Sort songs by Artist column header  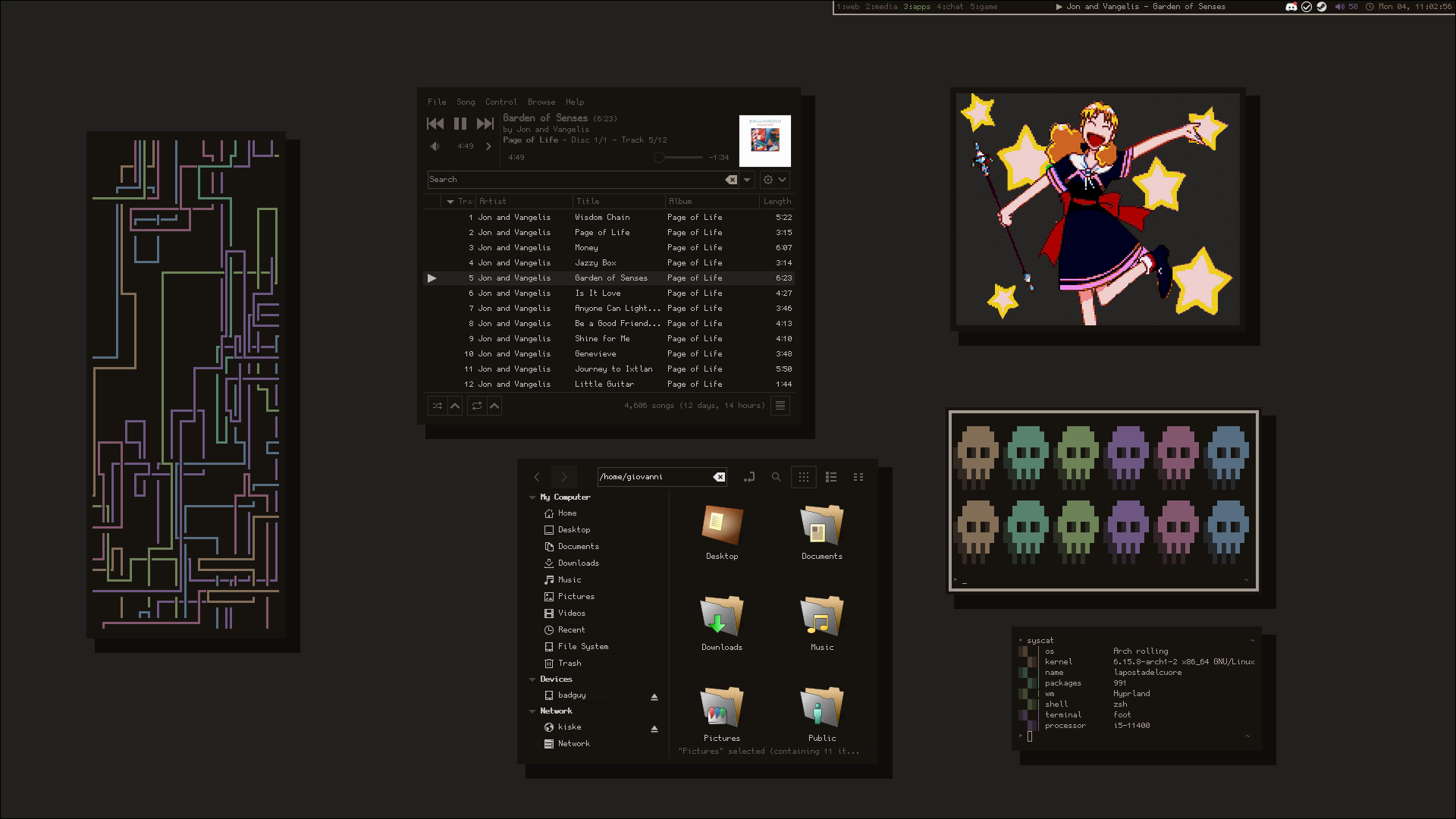[524, 202]
